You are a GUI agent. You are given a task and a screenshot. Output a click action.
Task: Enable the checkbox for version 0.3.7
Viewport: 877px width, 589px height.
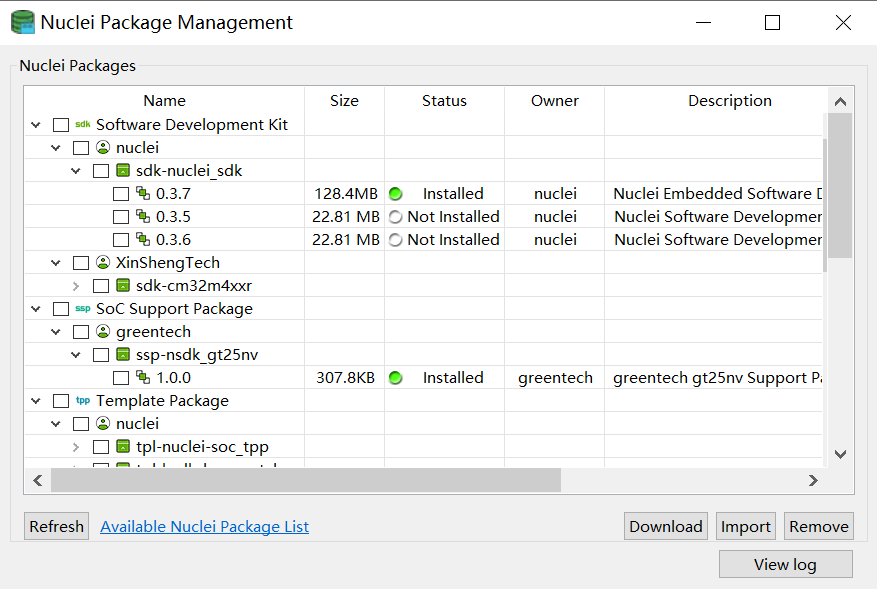coord(121,194)
